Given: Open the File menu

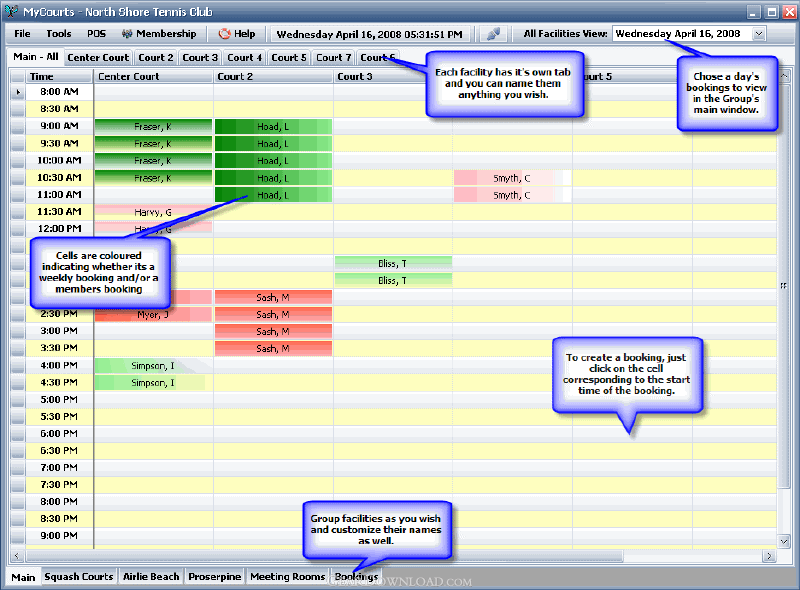Looking at the screenshot, I should tap(22, 34).
